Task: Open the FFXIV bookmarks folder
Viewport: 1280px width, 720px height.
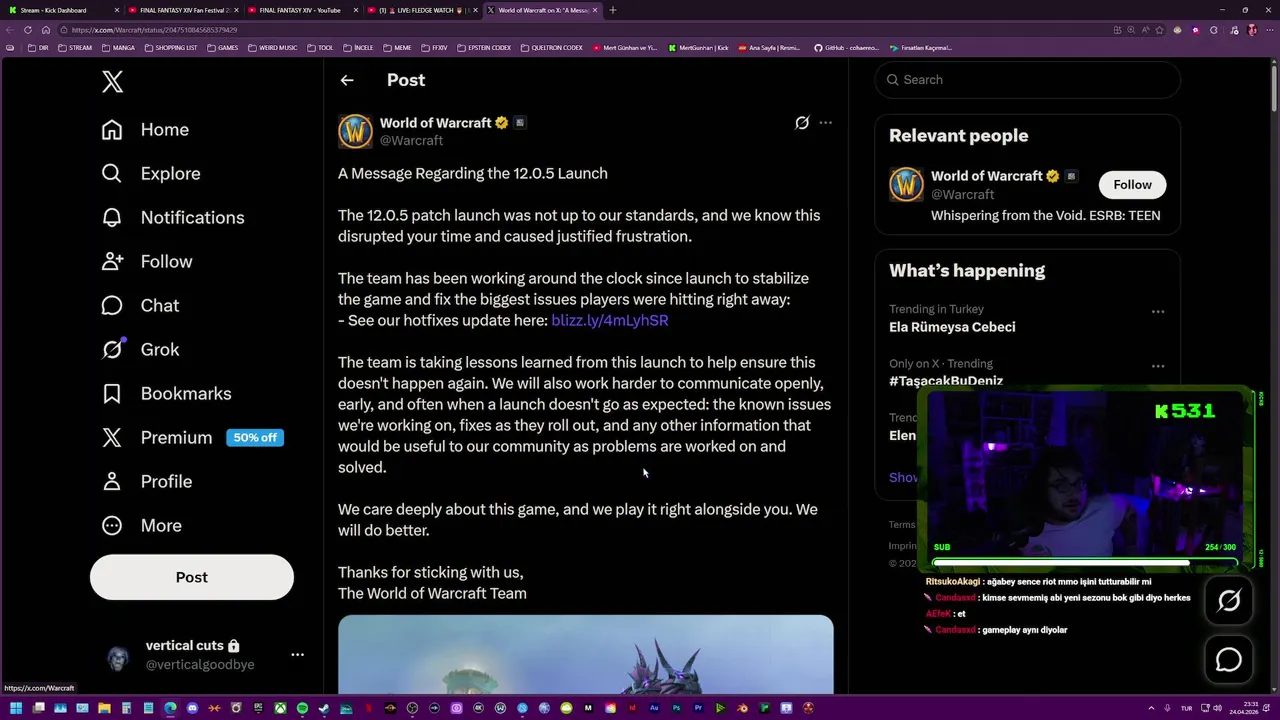Action: coord(435,48)
